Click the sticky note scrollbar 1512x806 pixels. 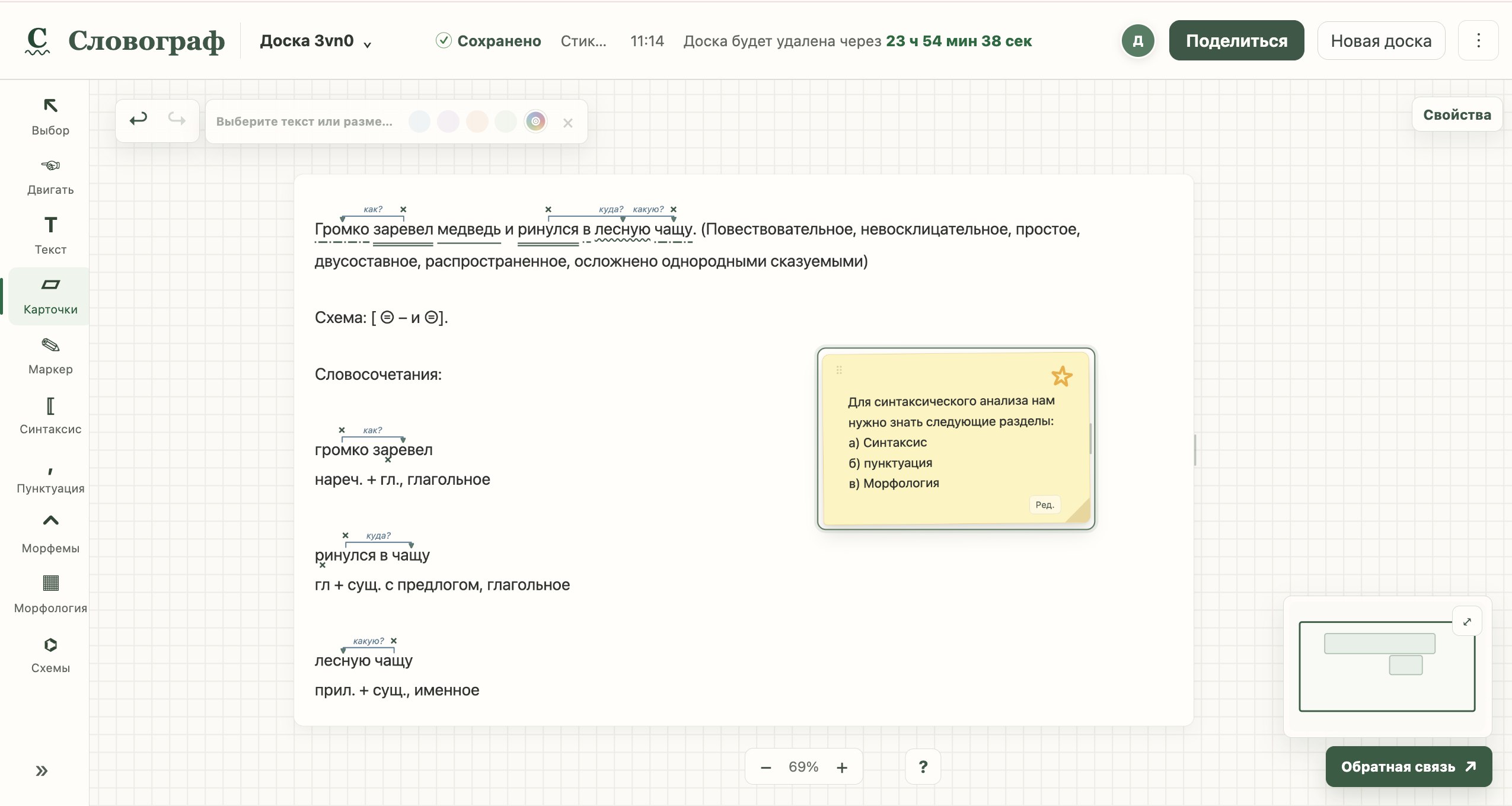coord(1090,439)
